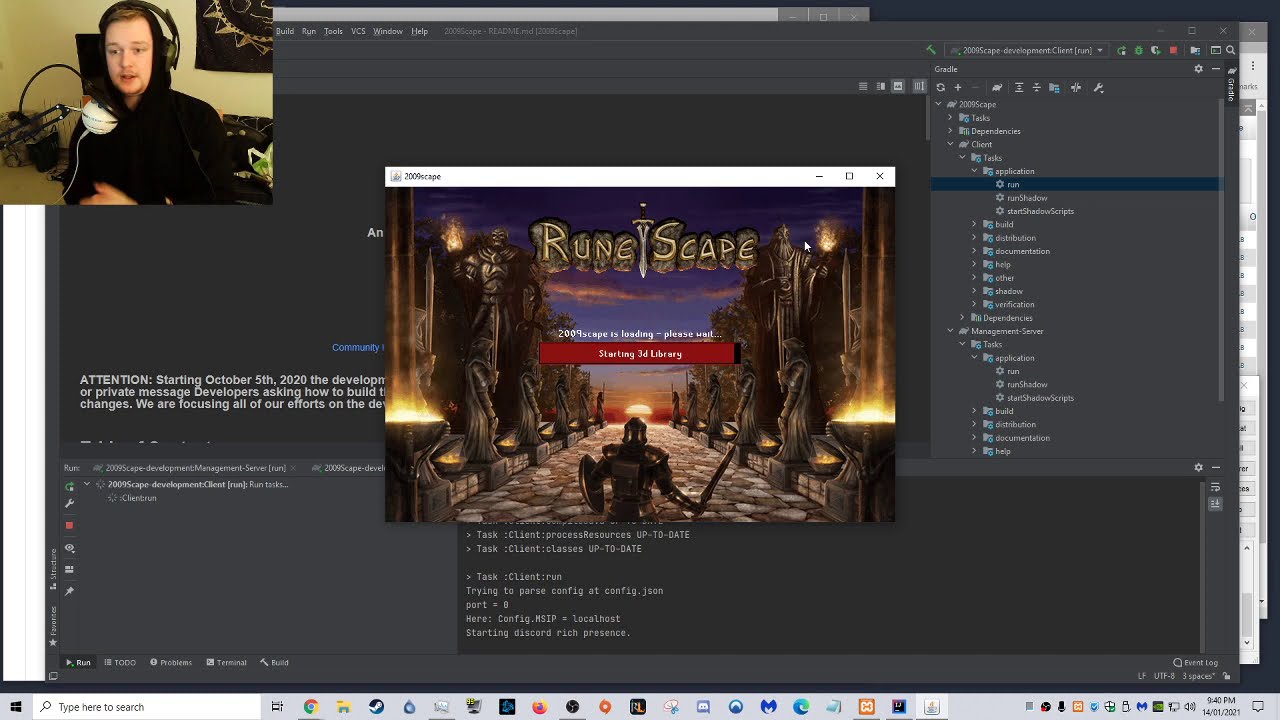This screenshot has height=720, width=1280.
Task: Start debugging with the bug icon
Action: [x=1138, y=50]
